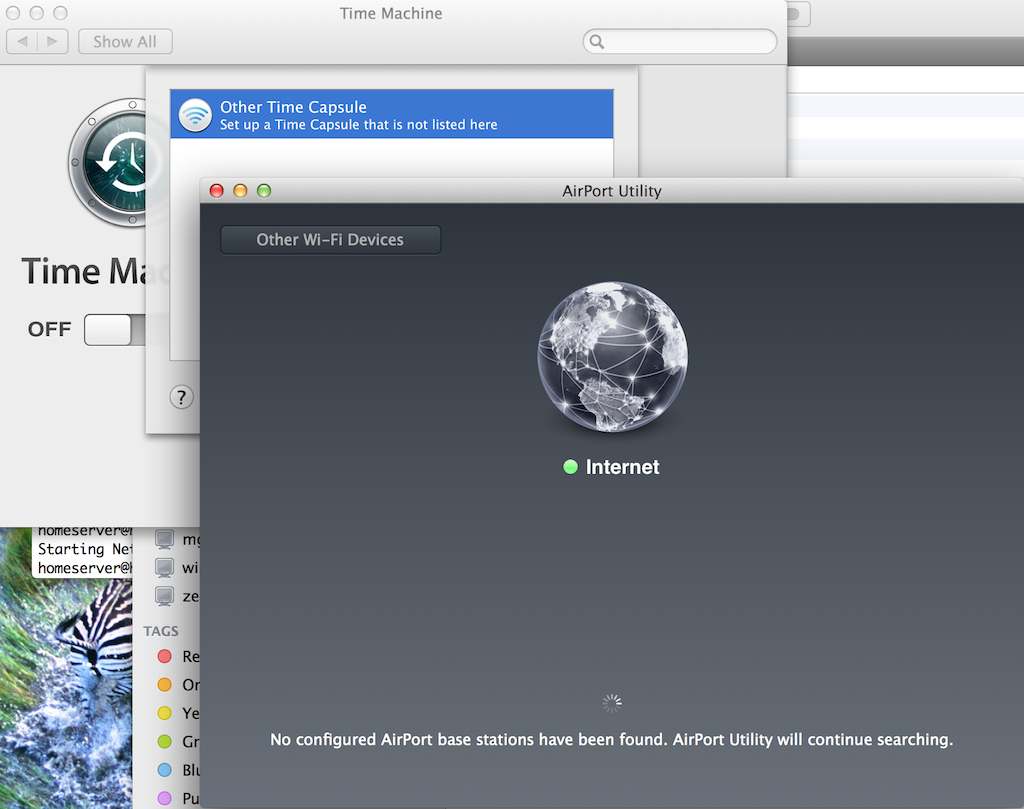Viewport: 1024px width, 809px height.
Task: Click the Wi-Fi icon beside Other Time Capsule
Action: pos(195,115)
